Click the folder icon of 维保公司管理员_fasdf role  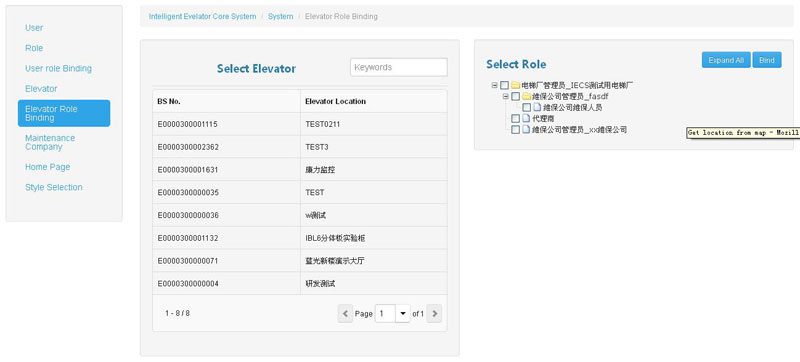527,96
